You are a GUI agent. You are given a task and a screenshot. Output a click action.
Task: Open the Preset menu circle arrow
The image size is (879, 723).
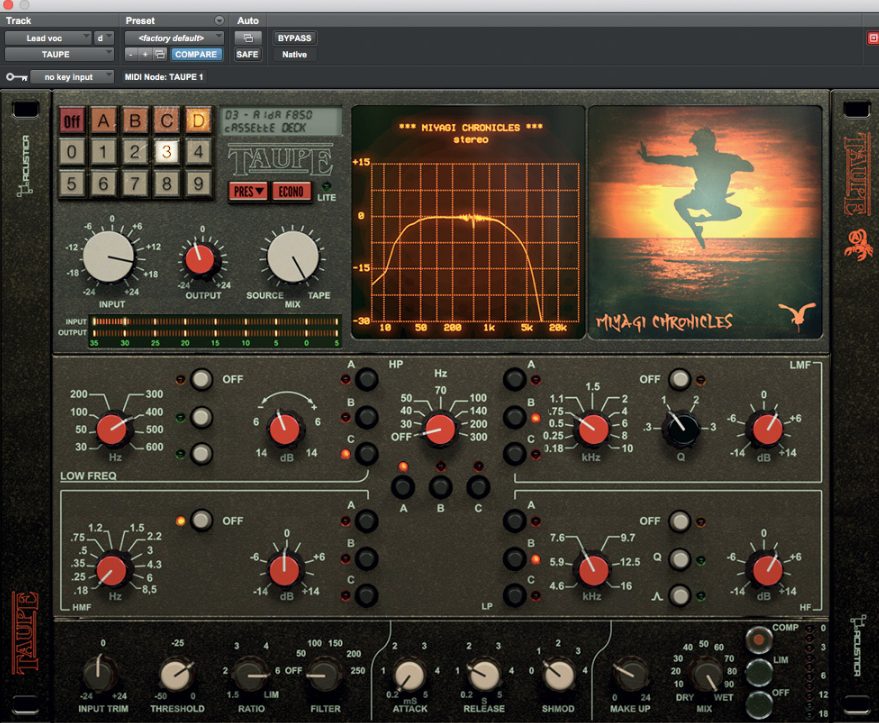pyautogui.click(x=219, y=21)
